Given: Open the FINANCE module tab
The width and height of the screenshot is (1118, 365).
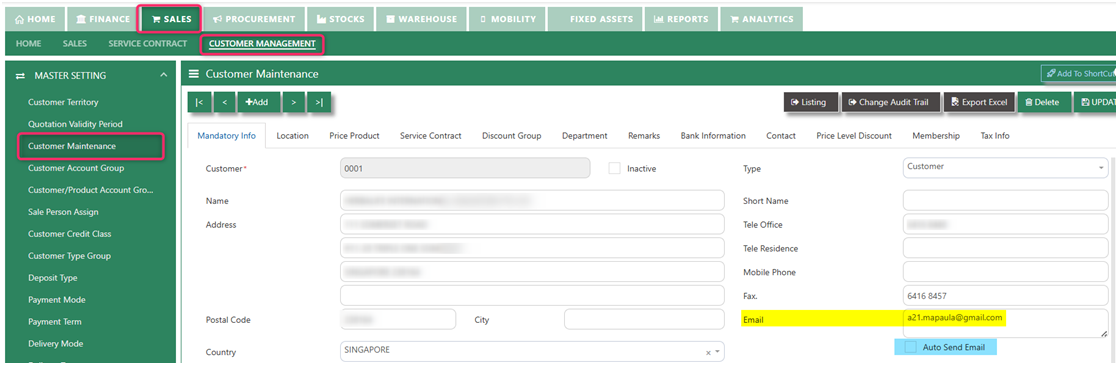Looking at the screenshot, I should pos(103,19).
